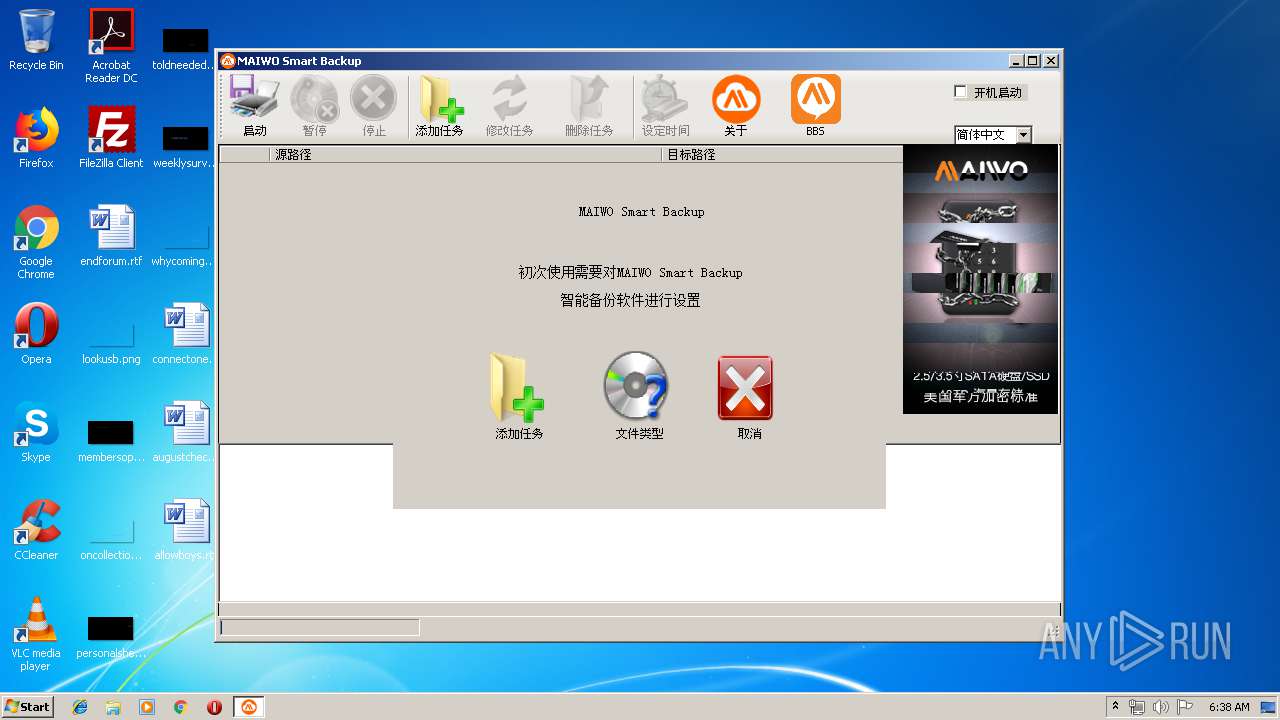Minimize the MAIWO Smart Backup window
Viewport: 1280px width, 720px height.
pyautogui.click(x=1016, y=61)
